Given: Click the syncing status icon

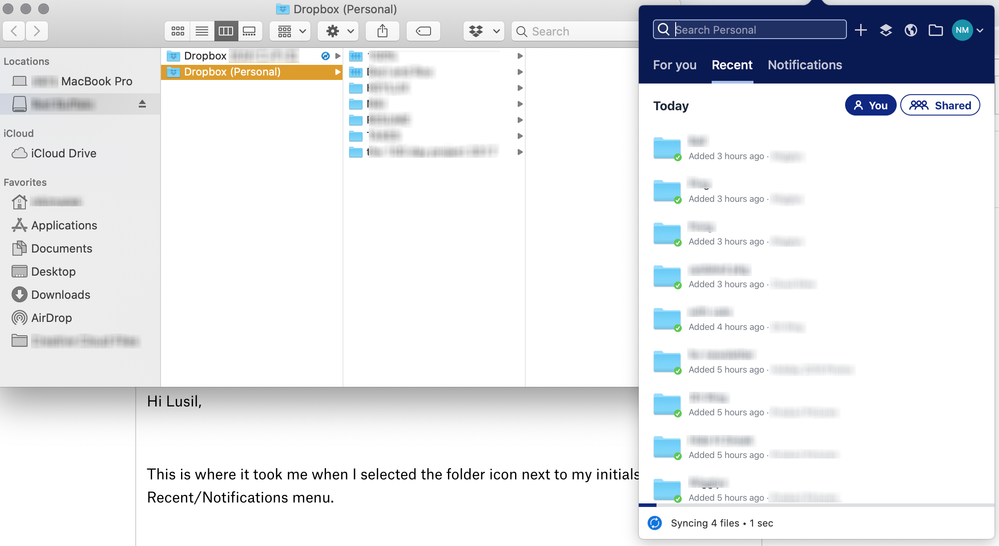Looking at the screenshot, I should coord(654,523).
